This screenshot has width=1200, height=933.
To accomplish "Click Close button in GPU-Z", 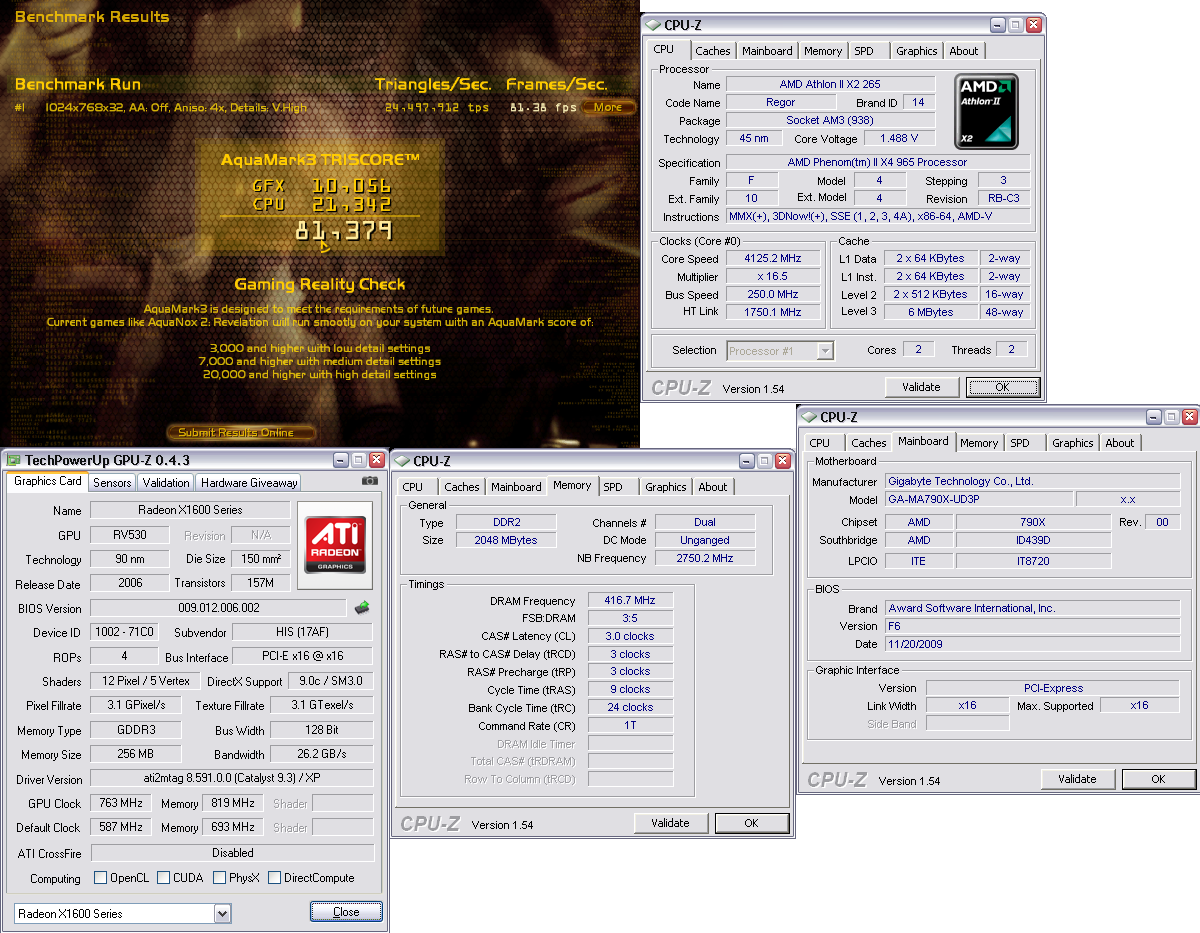I will point(346,912).
